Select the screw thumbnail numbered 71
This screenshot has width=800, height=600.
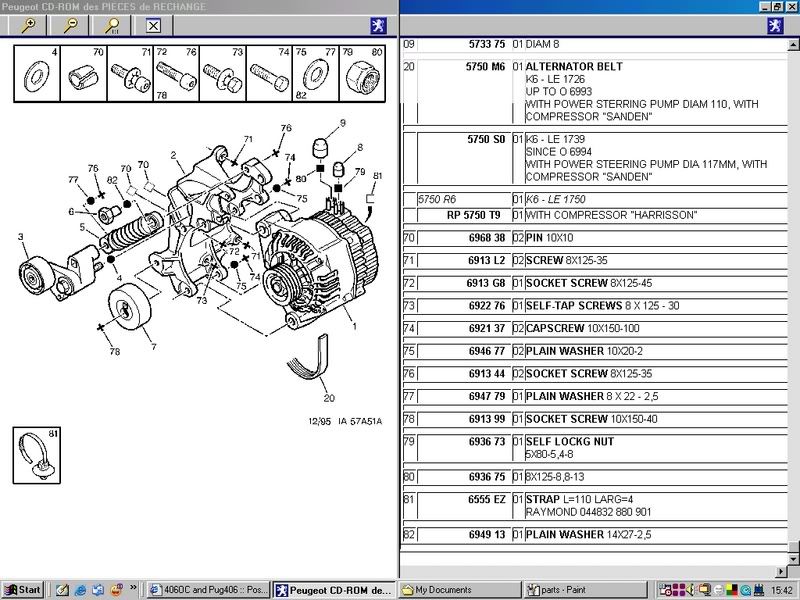click(x=130, y=73)
